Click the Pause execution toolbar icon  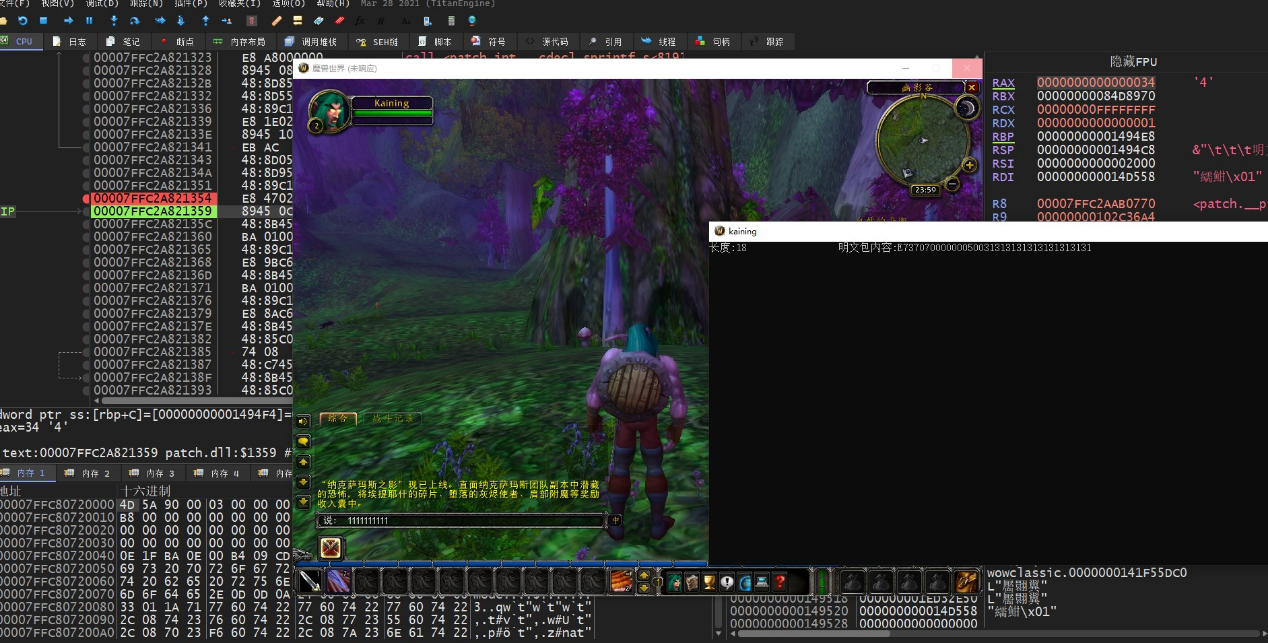(x=89, y=20)
